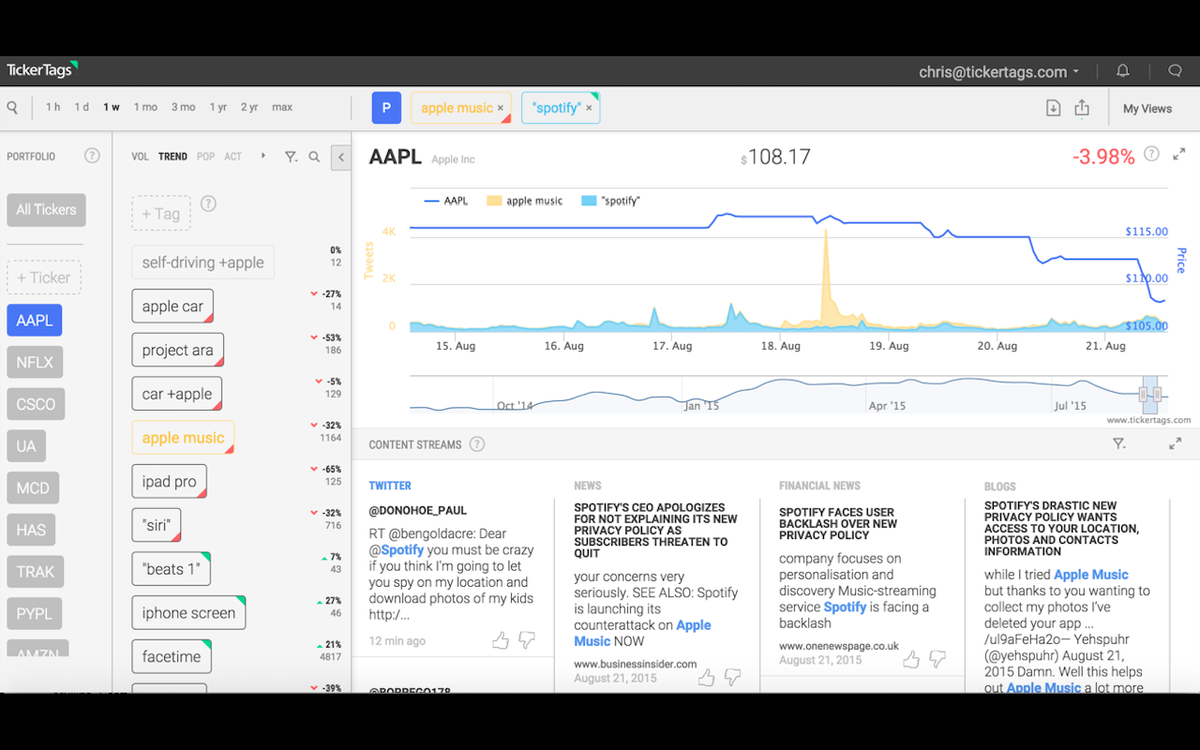Remove the "spotify" tag chip
Screen dimensions: 1200x750
click(x=589, y=108)
